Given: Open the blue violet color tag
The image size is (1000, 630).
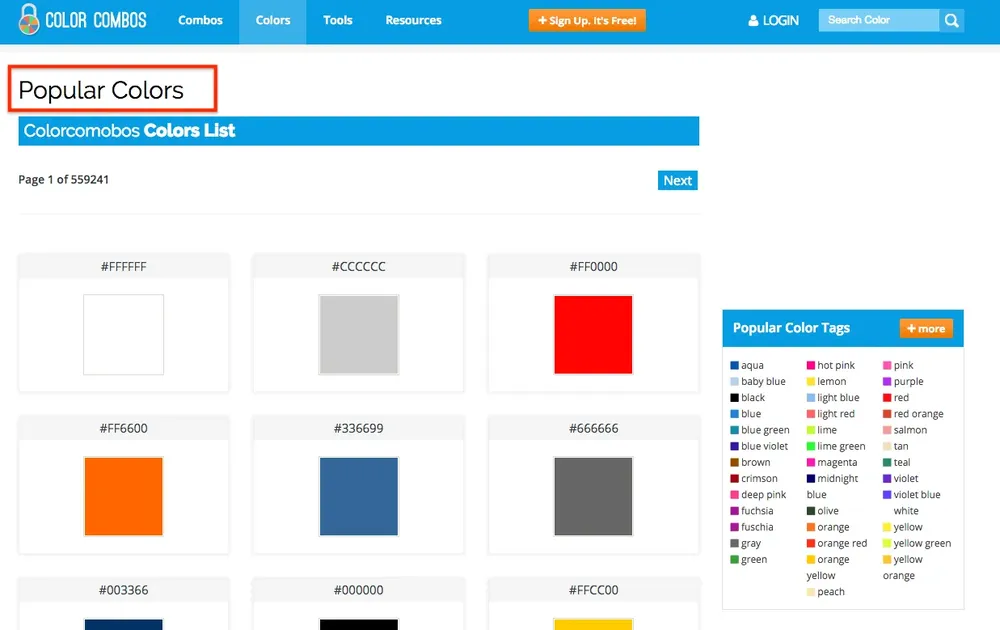Looking at the screenshot, I should (x=764, y=446).
